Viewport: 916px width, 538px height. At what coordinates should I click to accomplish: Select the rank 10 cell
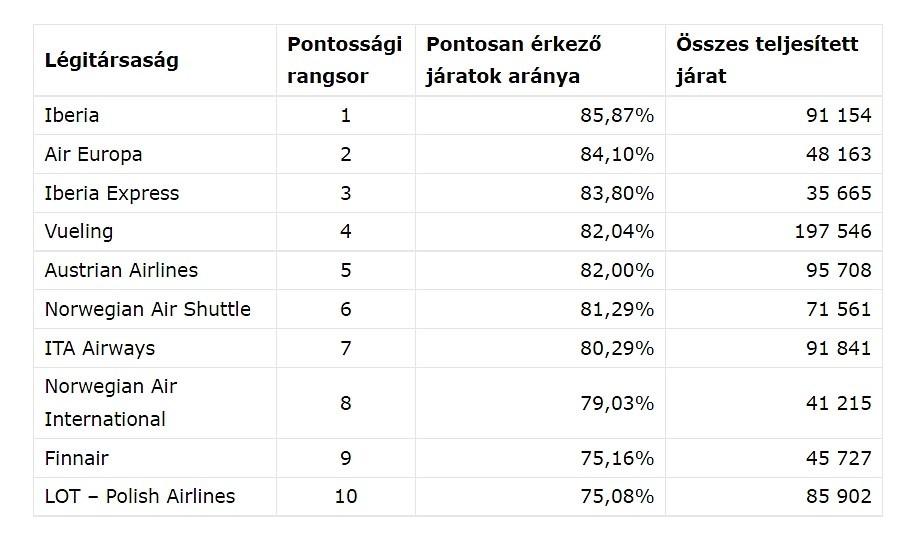(346, 496)
